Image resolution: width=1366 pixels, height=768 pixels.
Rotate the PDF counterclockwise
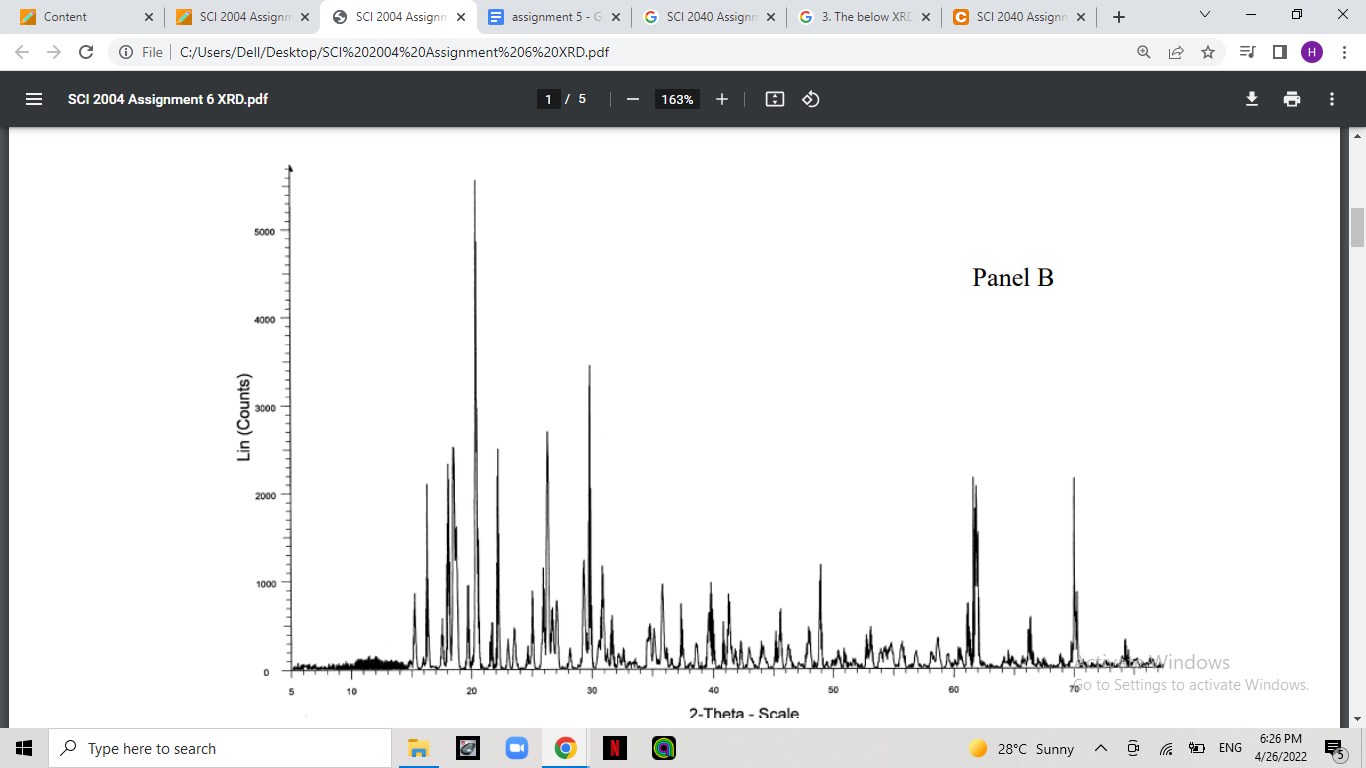(x=811, y=99)
